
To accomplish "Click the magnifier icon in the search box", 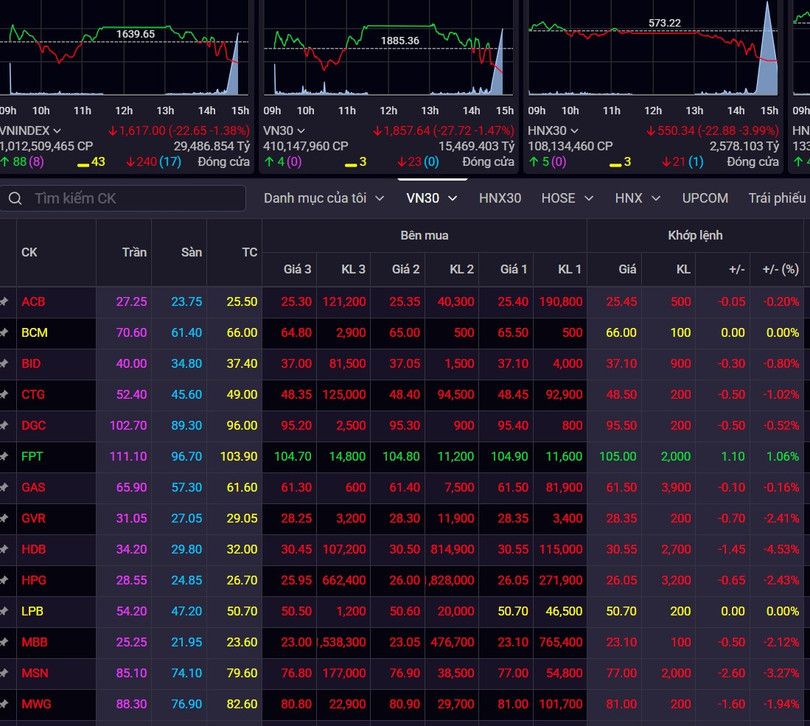I will click(15, 199).
